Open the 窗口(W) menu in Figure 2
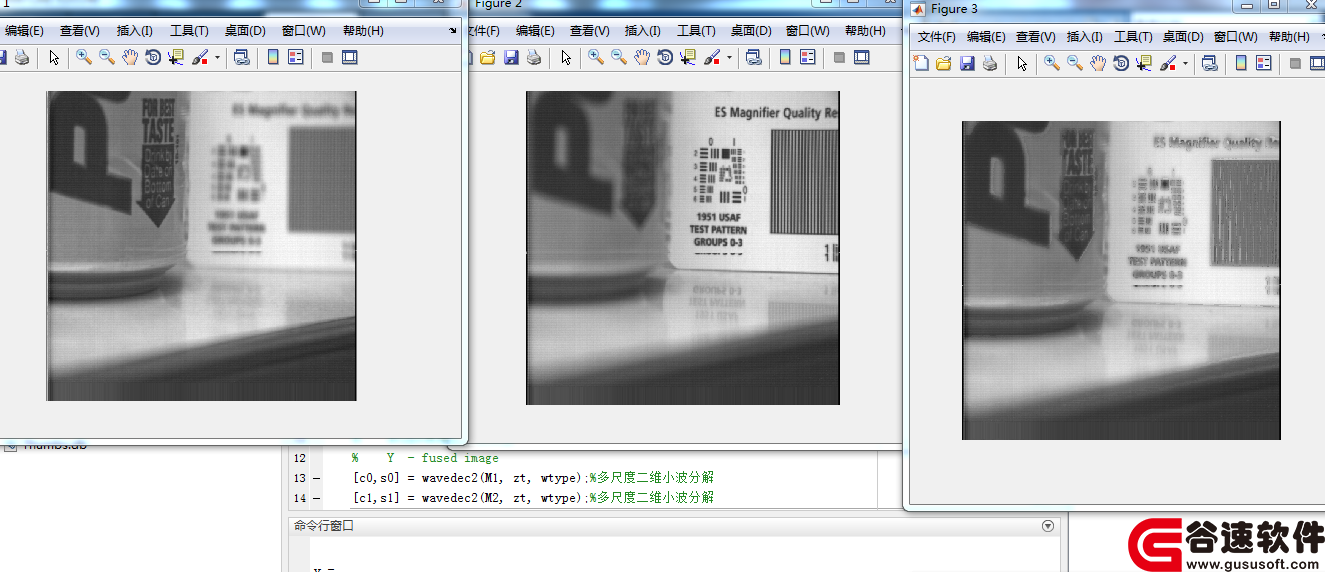Image resolution: width=1325 pixels, height=572 pixels. tap(808, 31)
